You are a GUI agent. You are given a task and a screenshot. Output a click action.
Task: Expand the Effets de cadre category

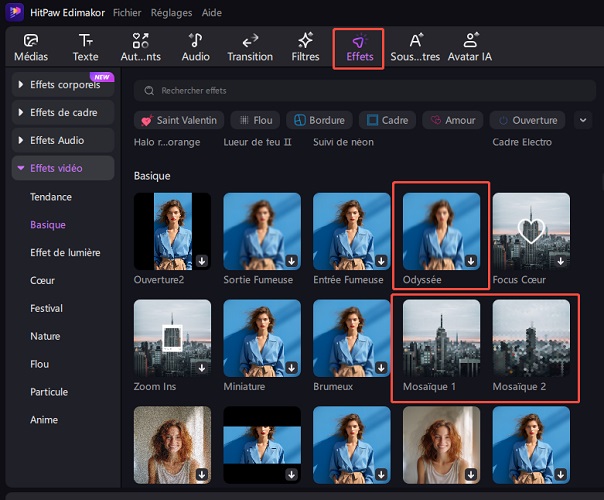[x=63, y=113]
